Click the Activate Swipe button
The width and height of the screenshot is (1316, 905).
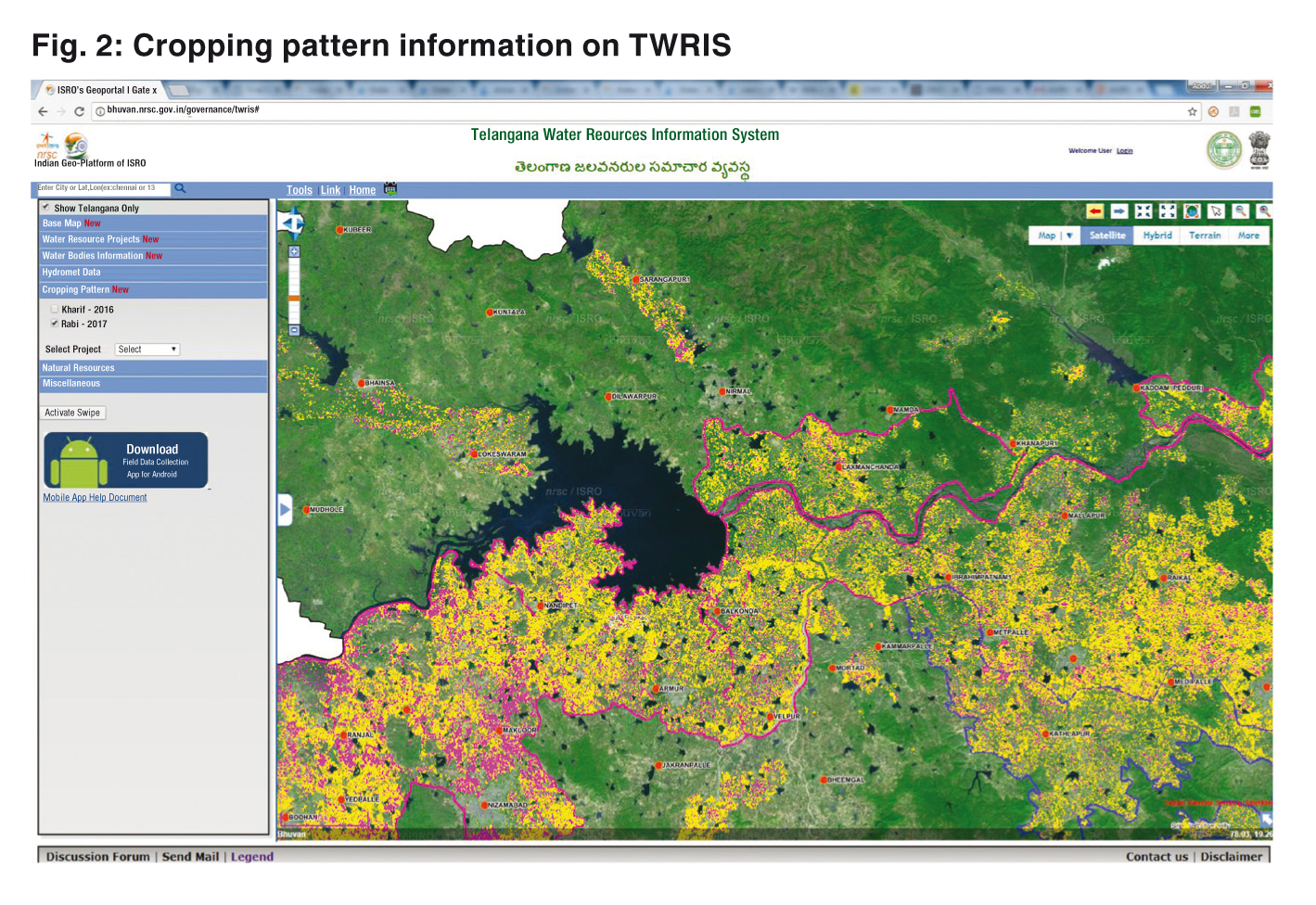pos(72,413)
